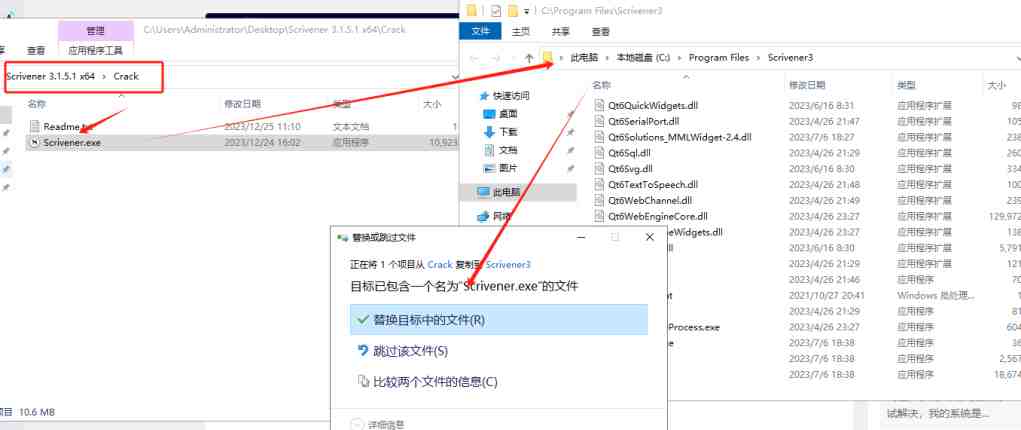1021x430 pixels.
Task: Select Qt6Sql.dll file
Action: (629, 152)
